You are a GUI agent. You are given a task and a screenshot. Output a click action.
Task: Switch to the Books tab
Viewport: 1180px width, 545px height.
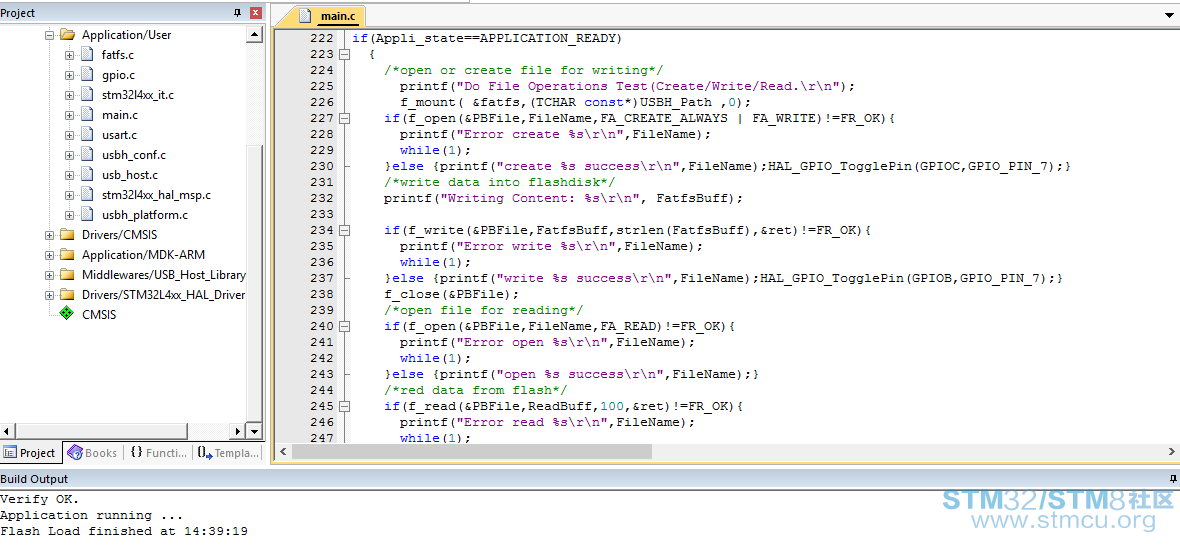click(x=93, y=452)
